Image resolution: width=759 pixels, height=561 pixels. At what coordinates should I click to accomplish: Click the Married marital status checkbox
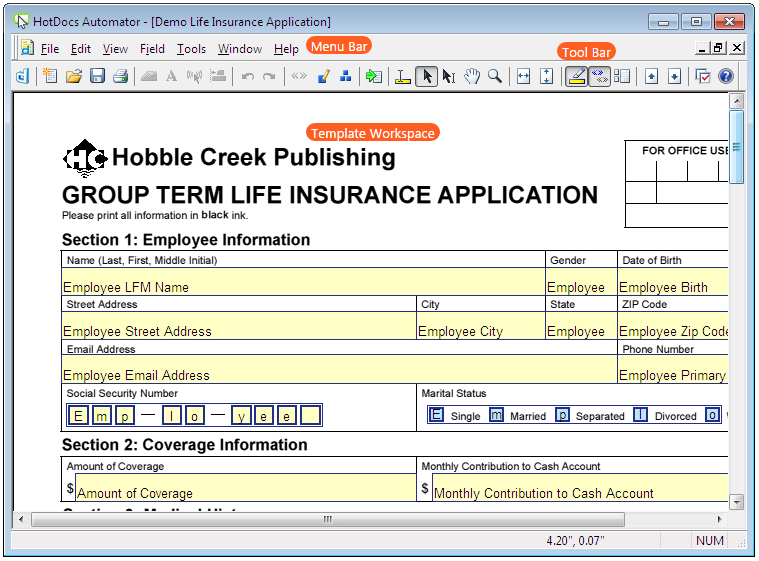coord(496,415)
